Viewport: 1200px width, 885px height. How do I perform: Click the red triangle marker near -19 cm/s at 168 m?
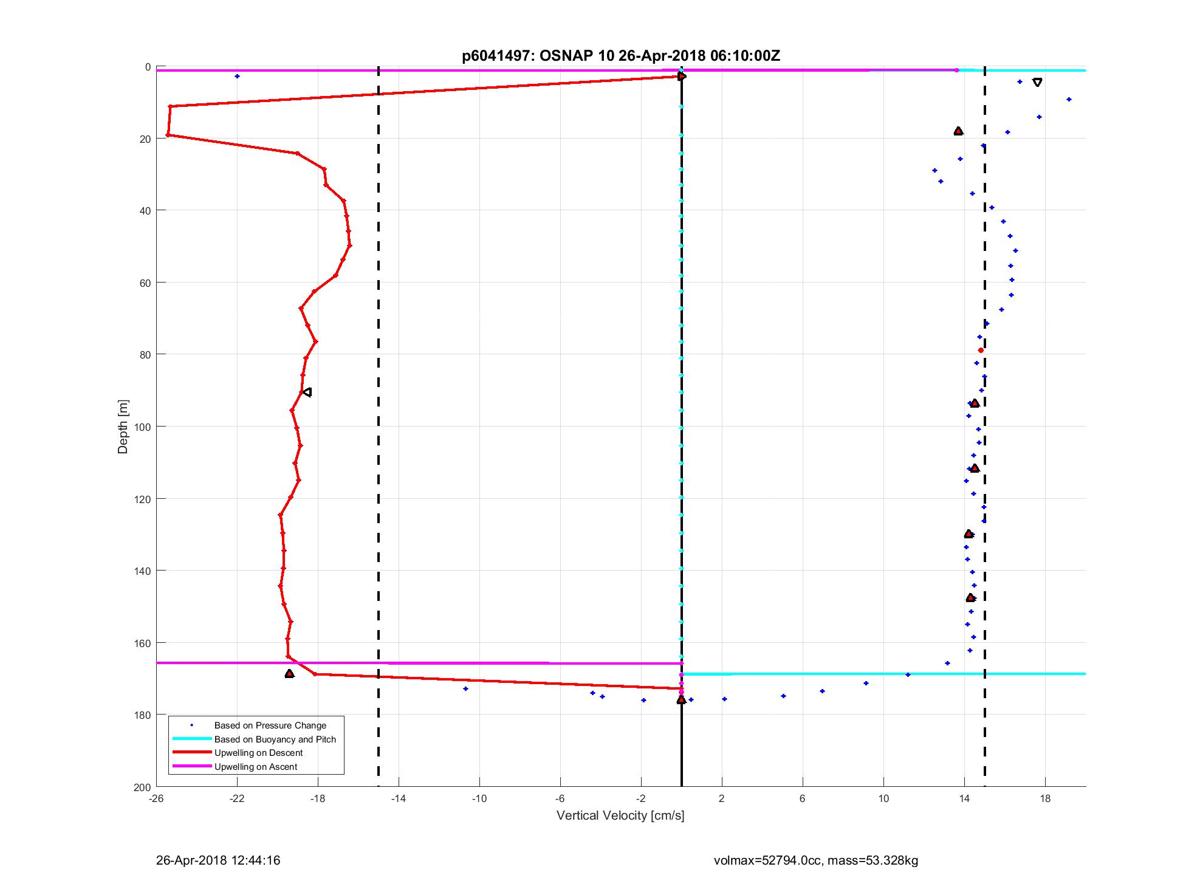(x=289, y=674)
